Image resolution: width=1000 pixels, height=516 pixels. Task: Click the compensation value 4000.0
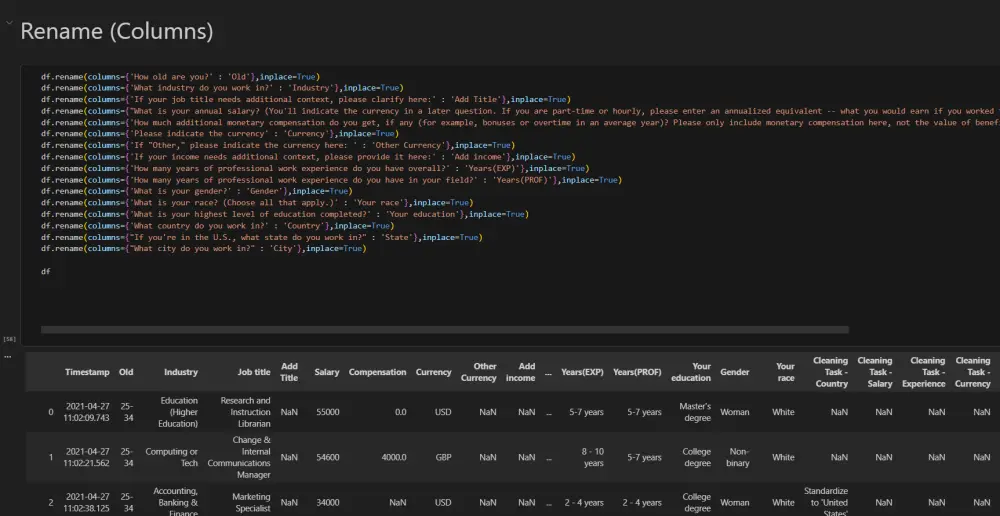(x=393, y=457)
